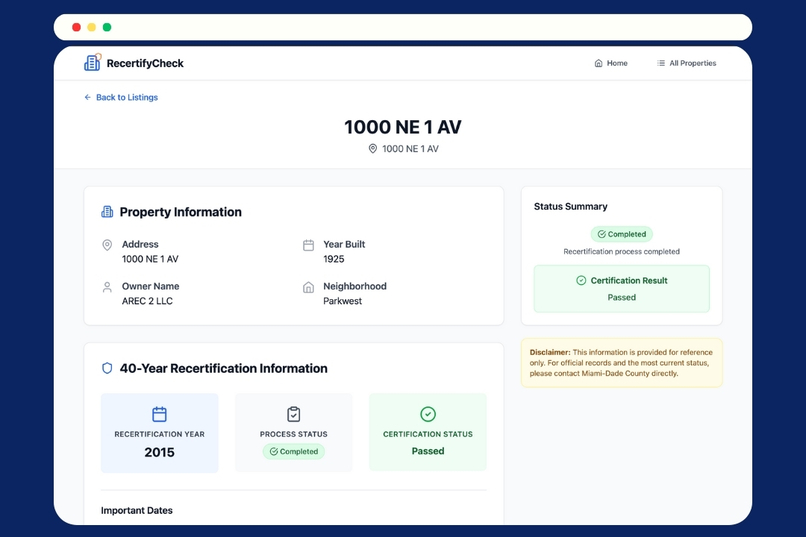Click the yellow minimize window dot
The width and height of the screenshot is (806, 537).
91,27
